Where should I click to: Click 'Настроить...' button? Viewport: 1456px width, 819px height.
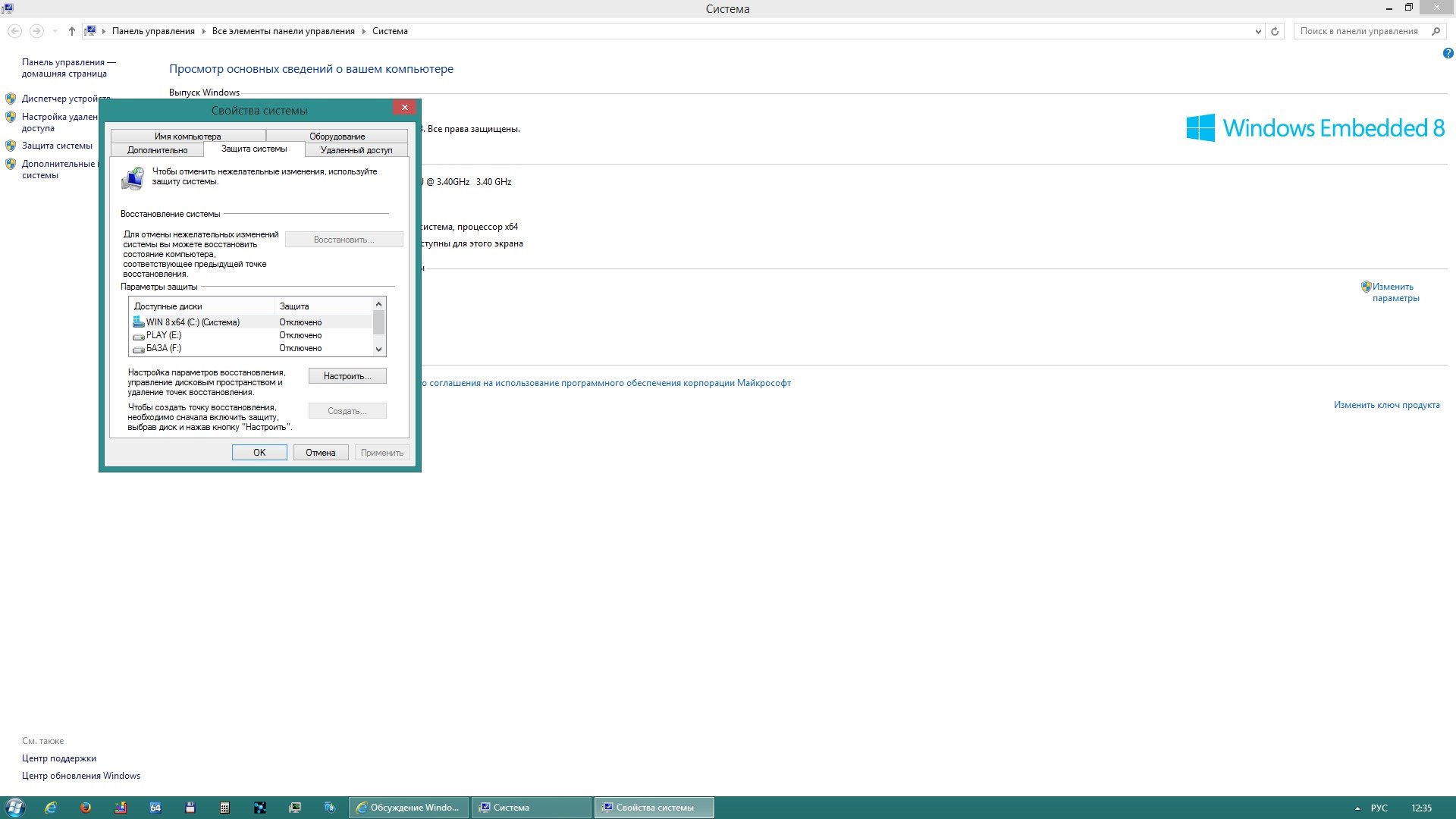(x=347, y=376)
